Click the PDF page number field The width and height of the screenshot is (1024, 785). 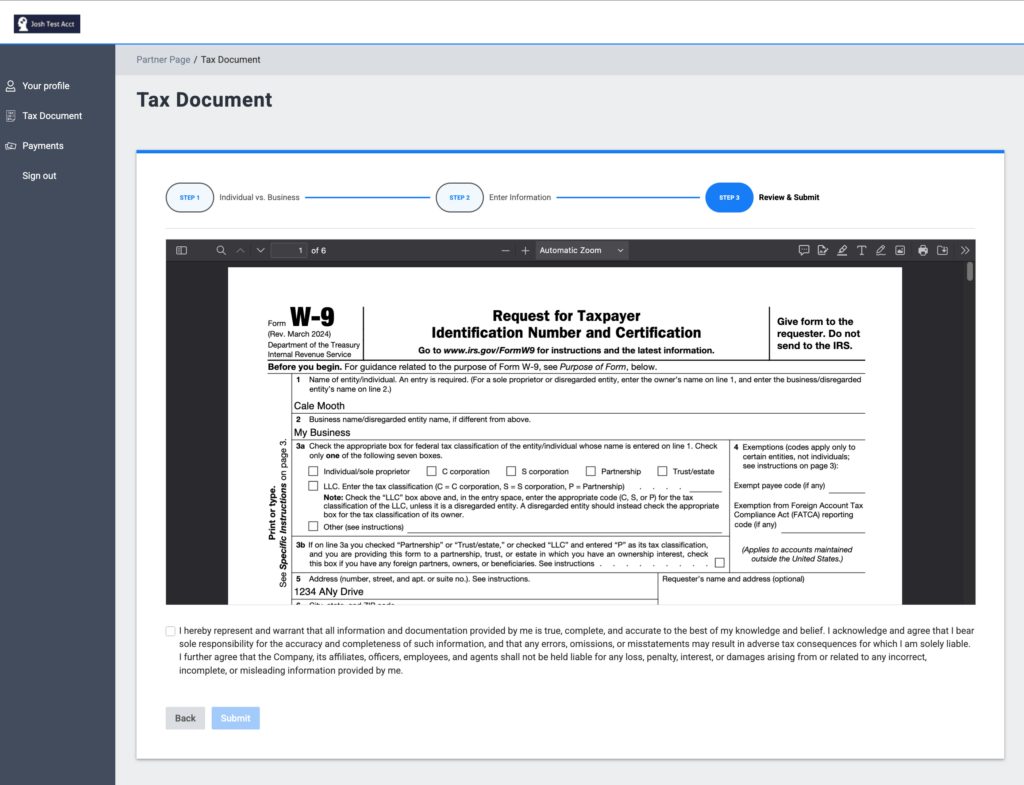[289, 250]
